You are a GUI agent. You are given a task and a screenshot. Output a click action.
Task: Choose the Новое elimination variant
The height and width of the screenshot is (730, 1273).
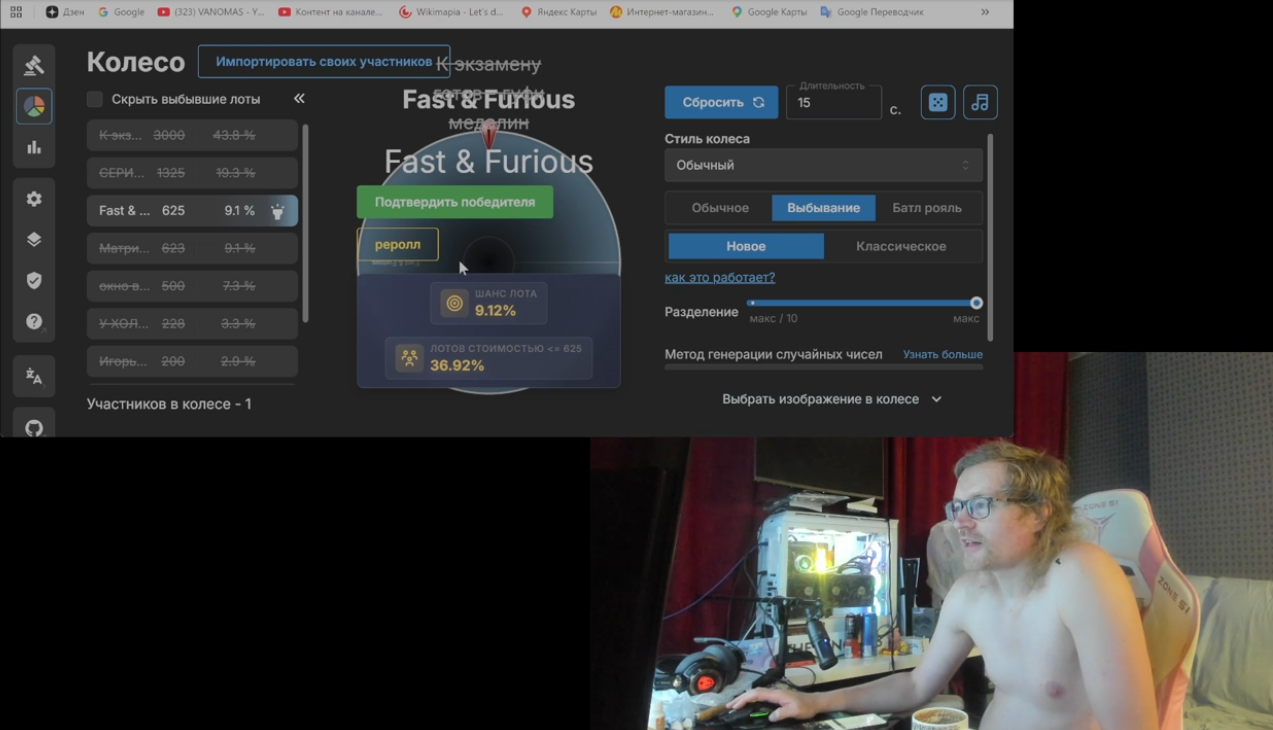point(746,246)
